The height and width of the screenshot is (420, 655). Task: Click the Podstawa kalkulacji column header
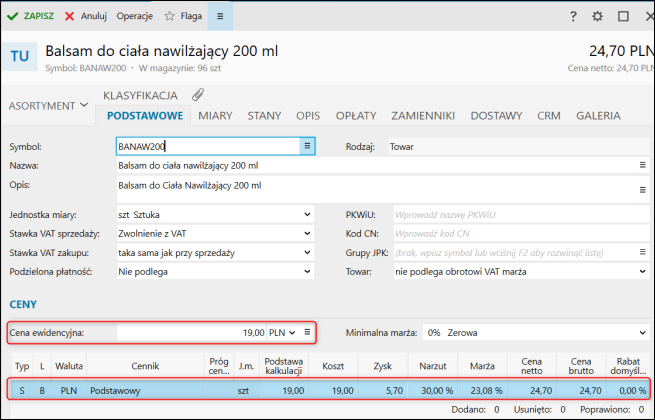click(284, 366)
